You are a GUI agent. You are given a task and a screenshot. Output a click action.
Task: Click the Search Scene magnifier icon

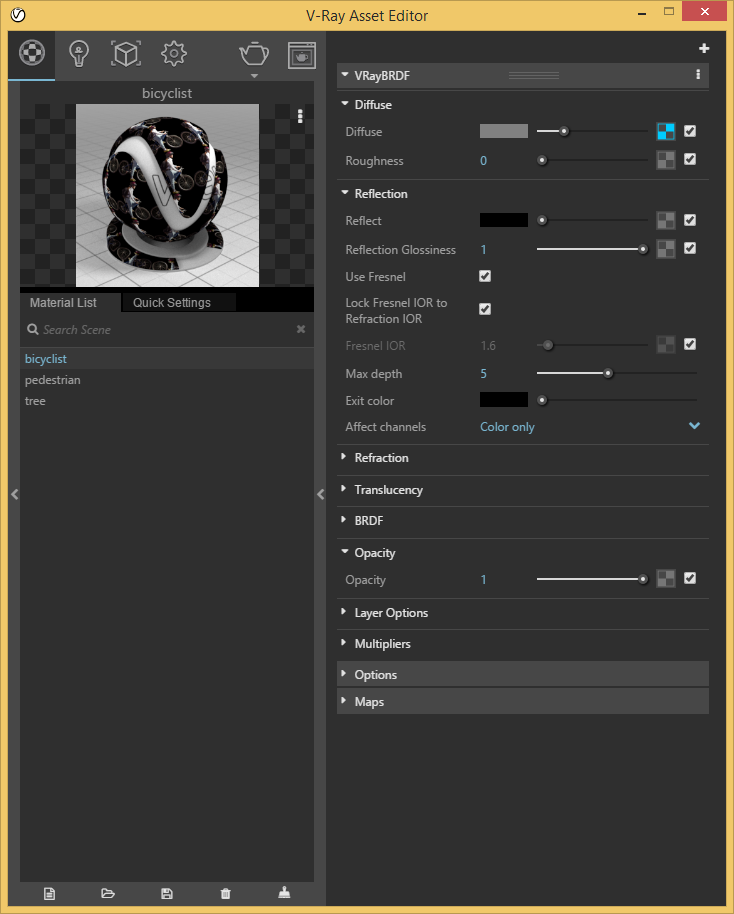pyautogui.click(x=33, y=329)
